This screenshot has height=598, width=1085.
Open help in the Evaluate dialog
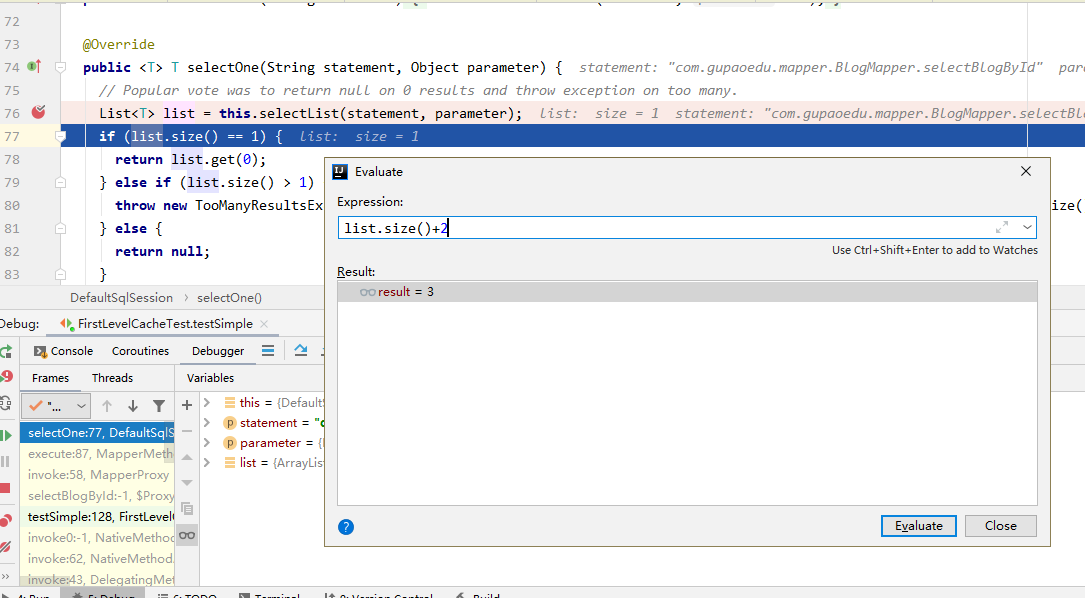pyautogui.click(x=346, y=527)
